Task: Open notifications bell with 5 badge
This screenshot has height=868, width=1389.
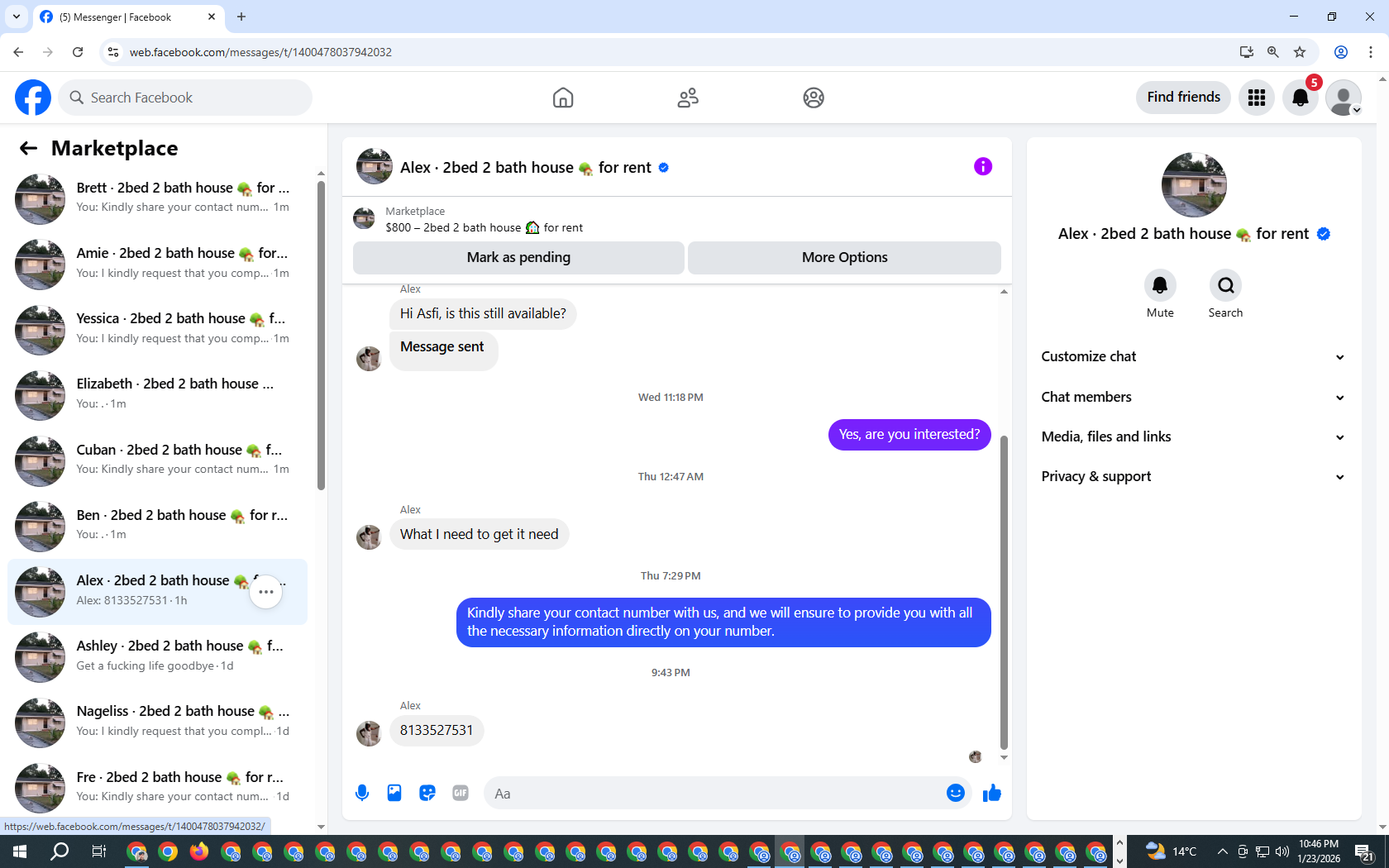Action: 1301,98
